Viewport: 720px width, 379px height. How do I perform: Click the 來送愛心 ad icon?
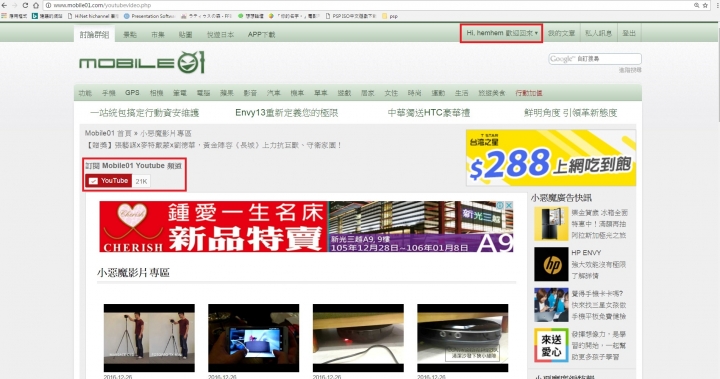click(551, 345)
